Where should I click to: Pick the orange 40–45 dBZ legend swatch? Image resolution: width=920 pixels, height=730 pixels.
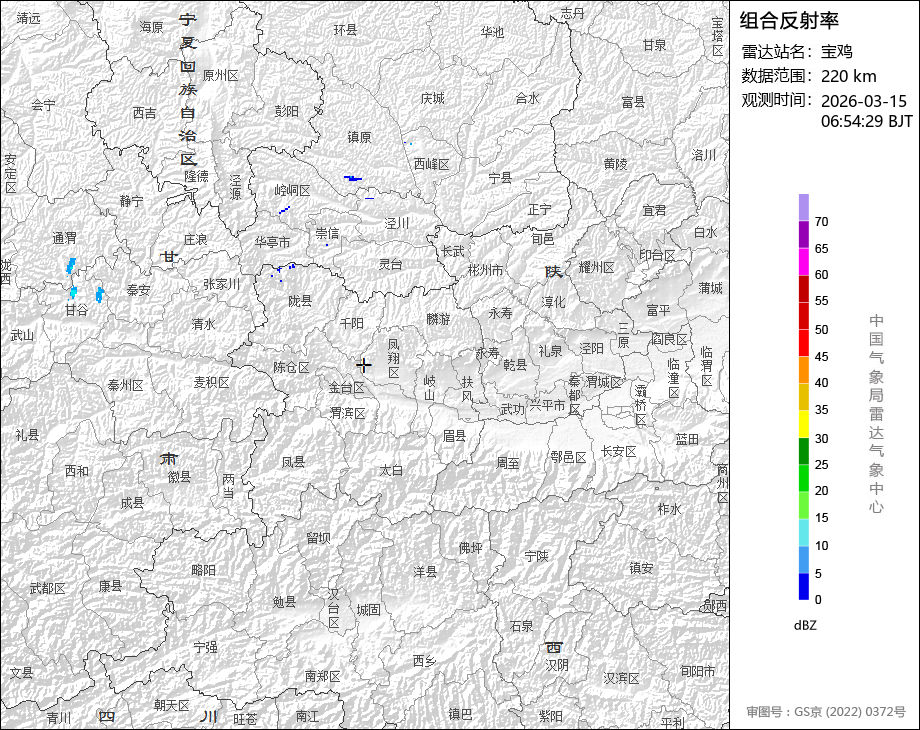[x=804, y=370]
